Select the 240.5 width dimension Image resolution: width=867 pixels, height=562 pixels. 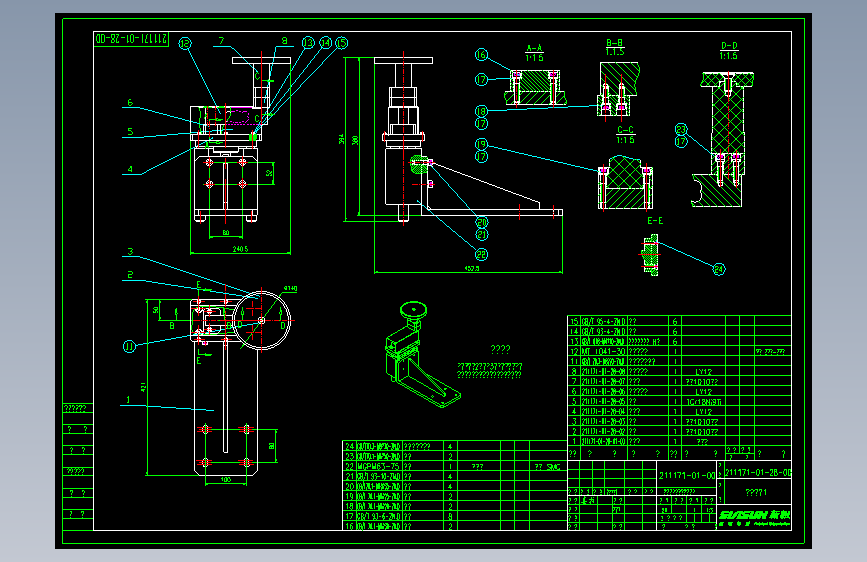[x=240, y=249]
